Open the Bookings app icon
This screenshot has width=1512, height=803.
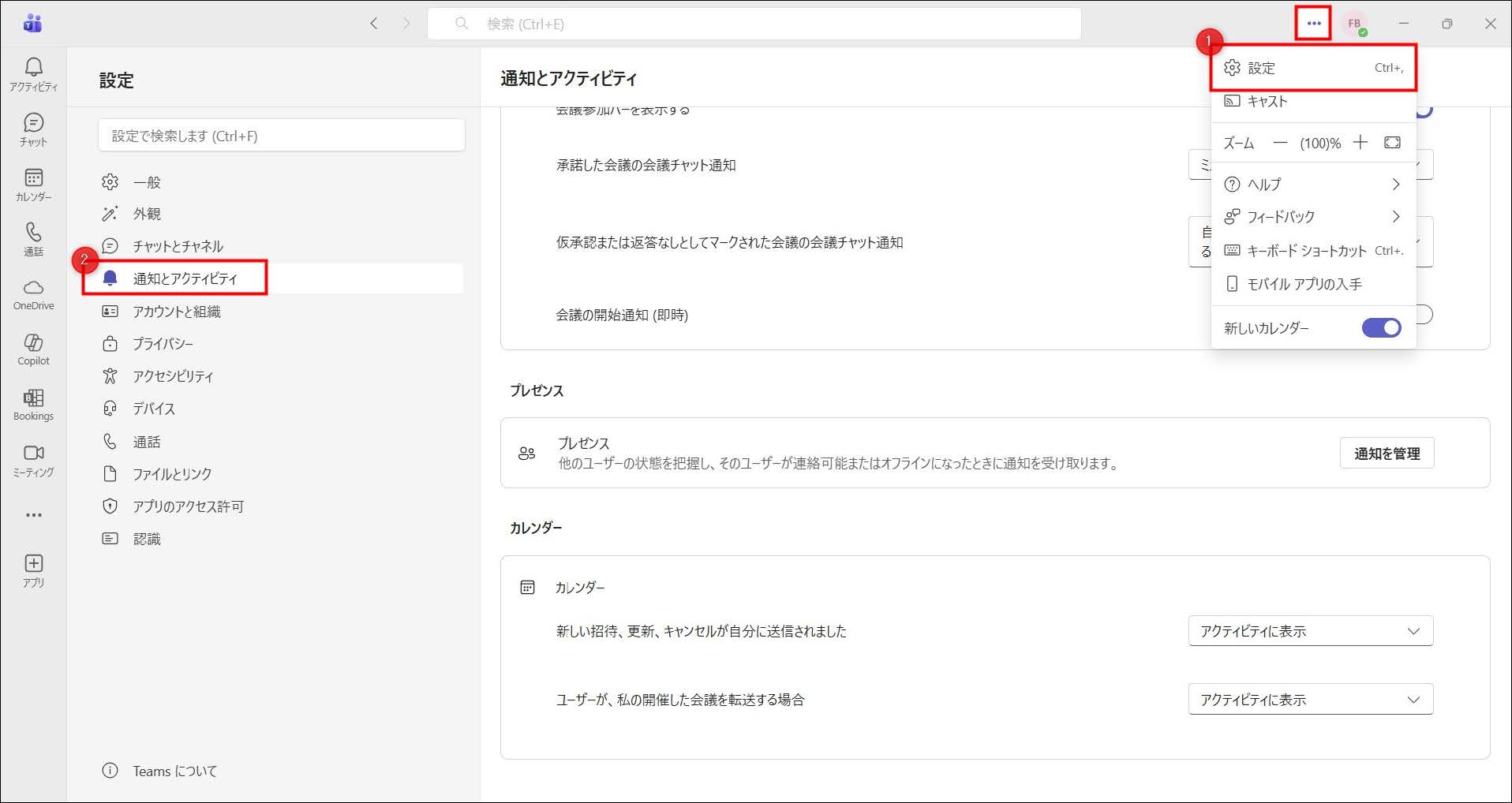(33, 405)
